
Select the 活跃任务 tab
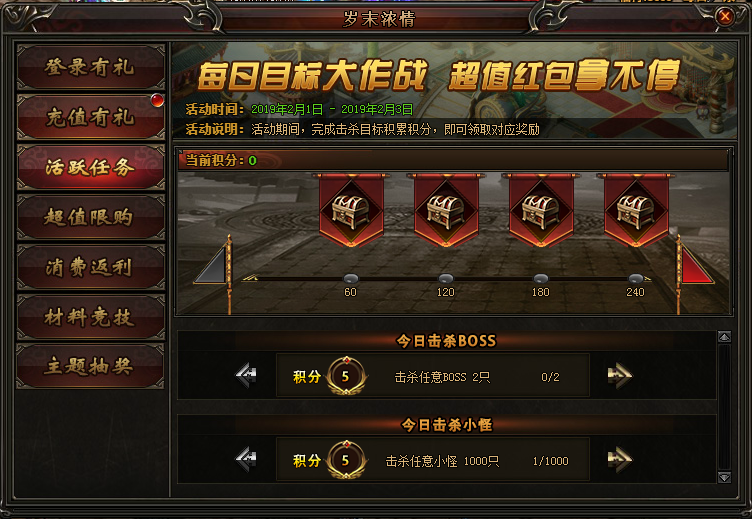click(x=91, y=167)
